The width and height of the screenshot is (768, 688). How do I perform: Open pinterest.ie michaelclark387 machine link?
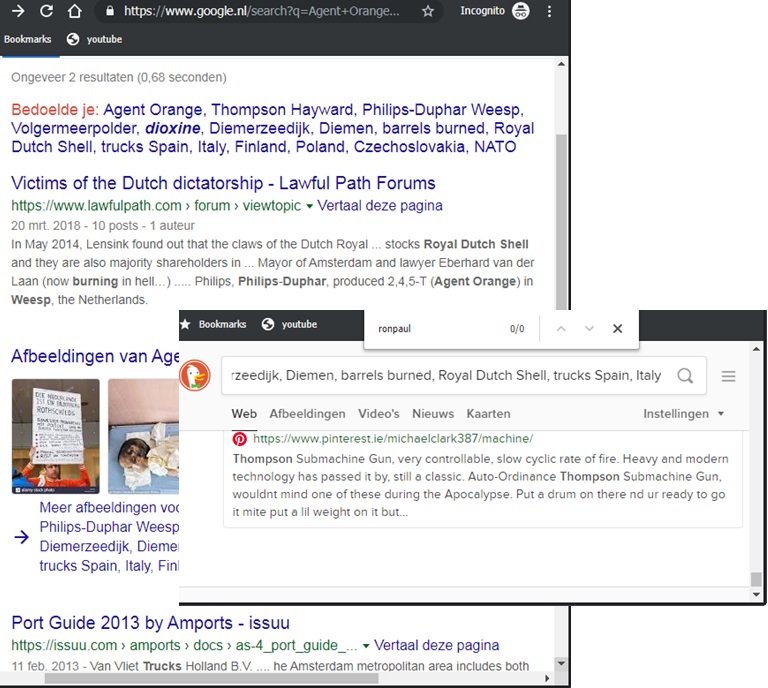point(393,438)
